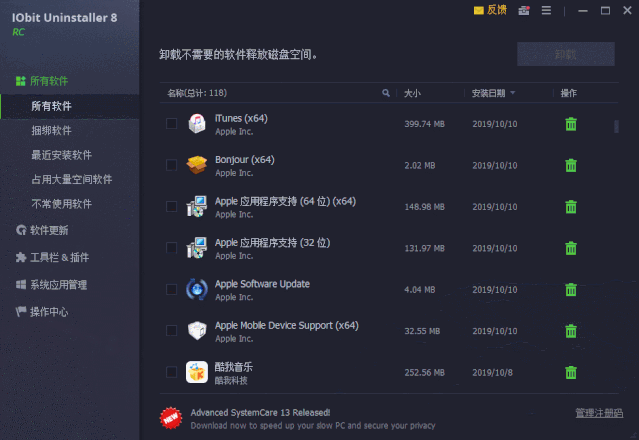Click trash icon for Apple Mobile Device Support

coord(571,331)
